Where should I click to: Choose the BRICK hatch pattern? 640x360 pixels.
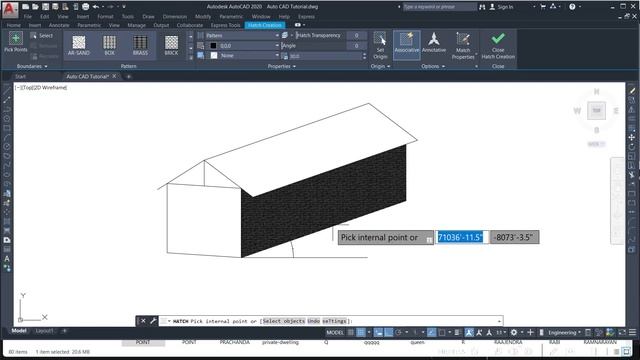(171, 45)
